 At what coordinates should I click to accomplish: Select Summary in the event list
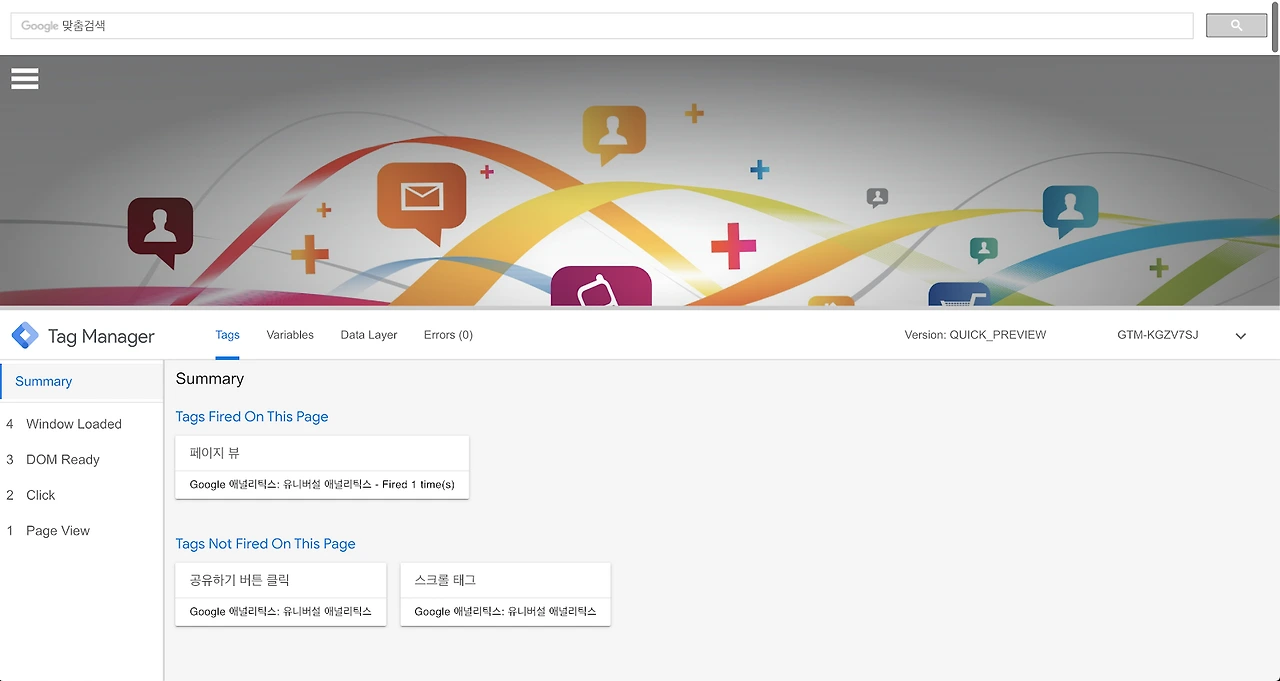82,382
